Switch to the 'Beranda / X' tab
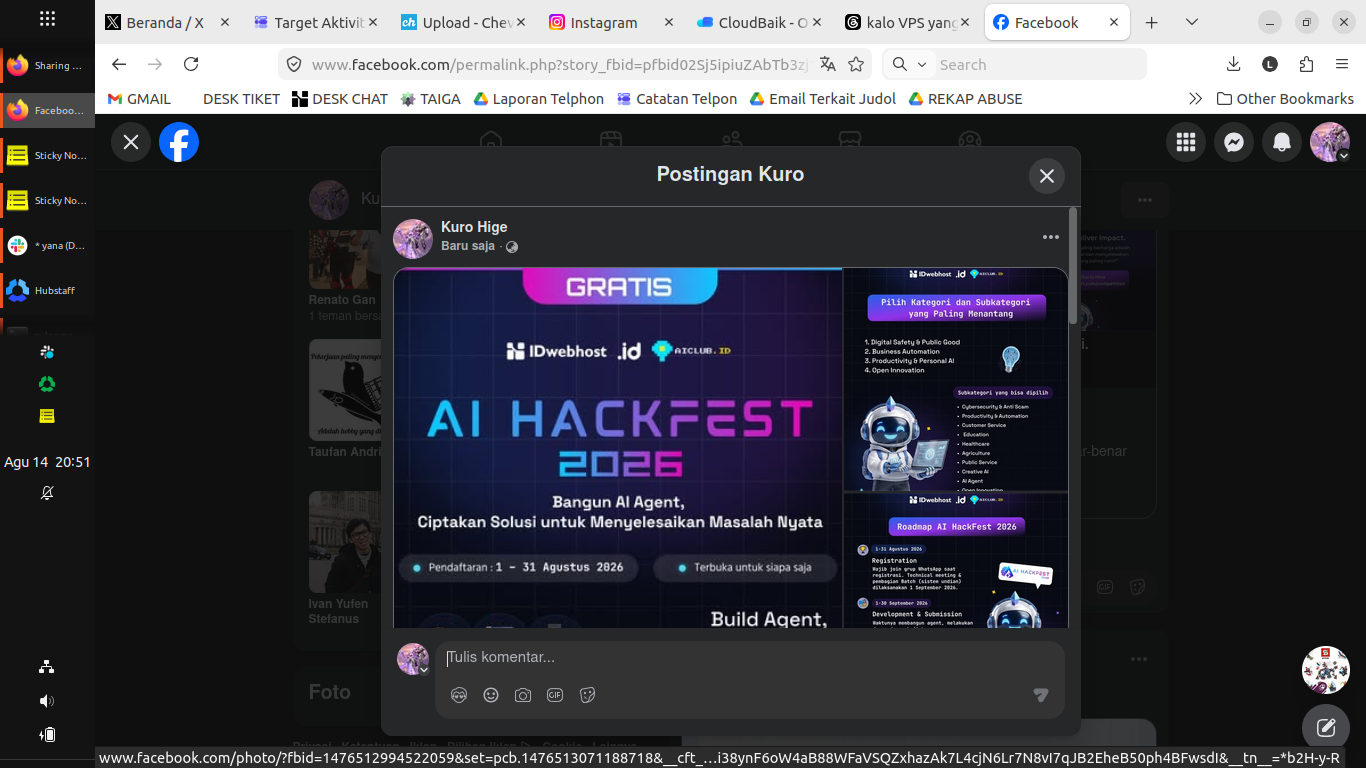Image resolution: width=1366 pixels, height=768 pixels. (167, 22)
